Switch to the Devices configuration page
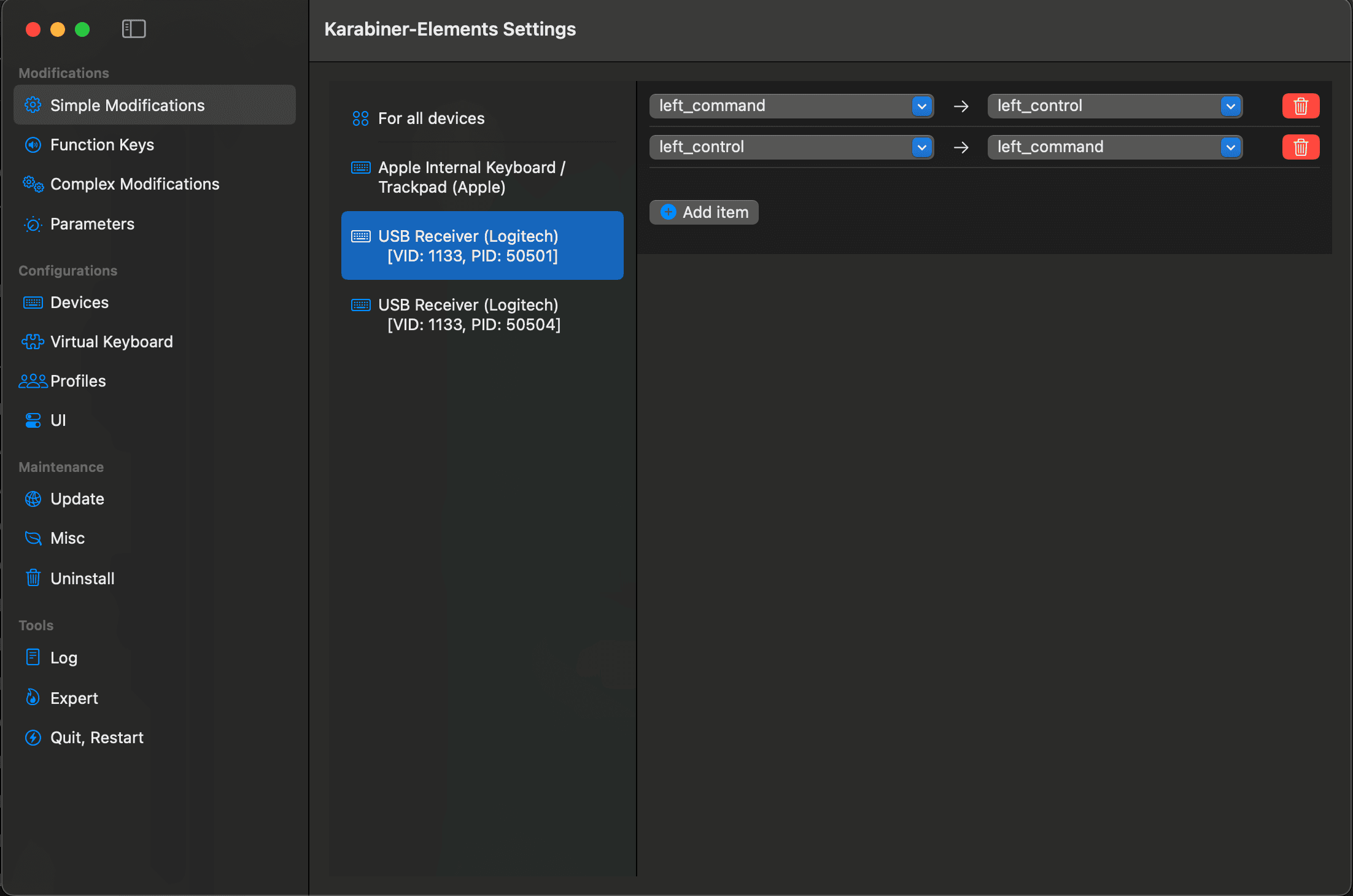1353x896 pixels. (x=79, y=303)
